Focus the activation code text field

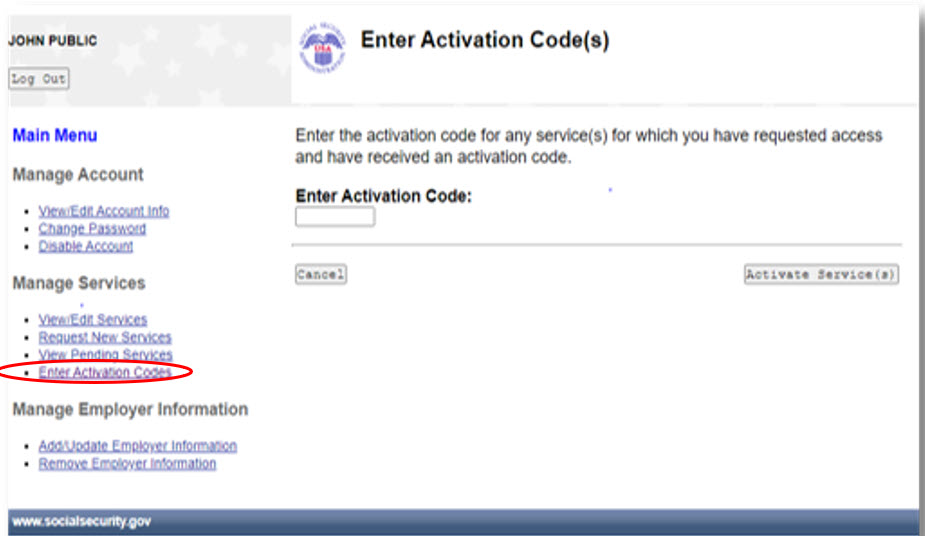point(335,216)
